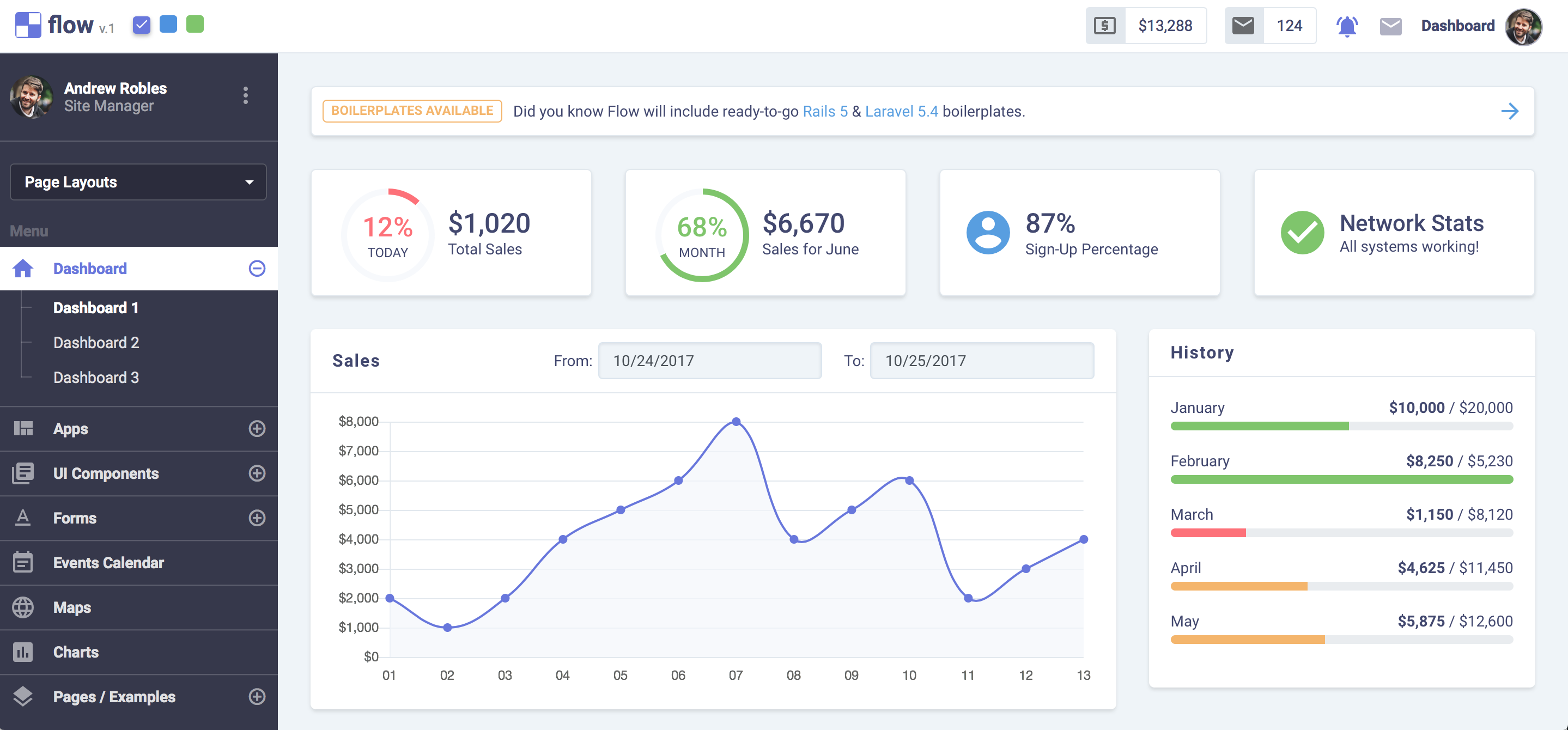
Task: Toggle the checked purple theme checkbox
Action: (x=141, y=25)
